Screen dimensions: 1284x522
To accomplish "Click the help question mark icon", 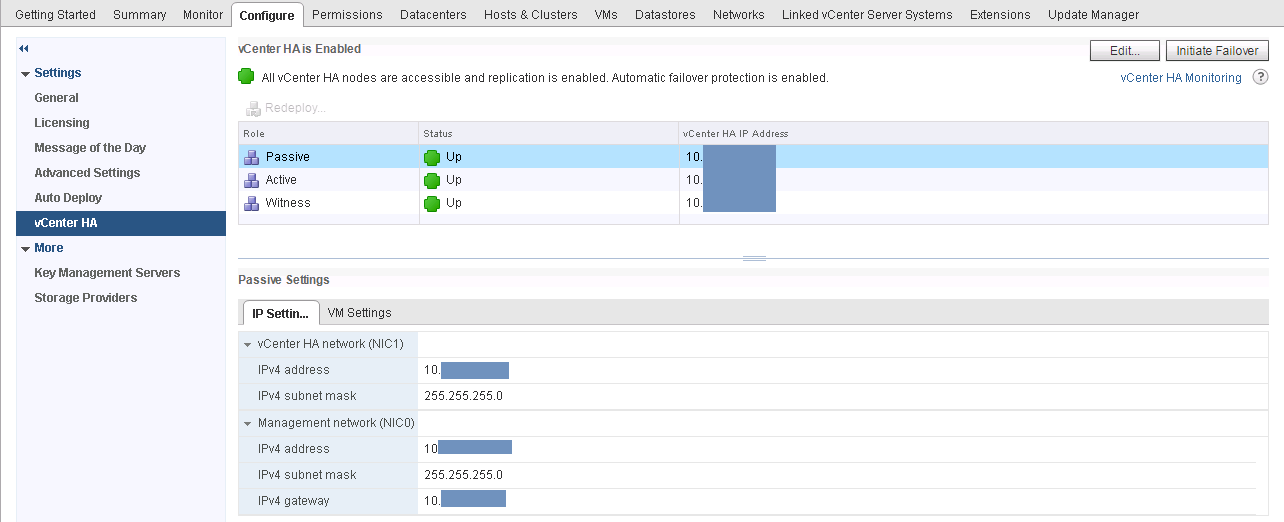I will coord(1260,77).
